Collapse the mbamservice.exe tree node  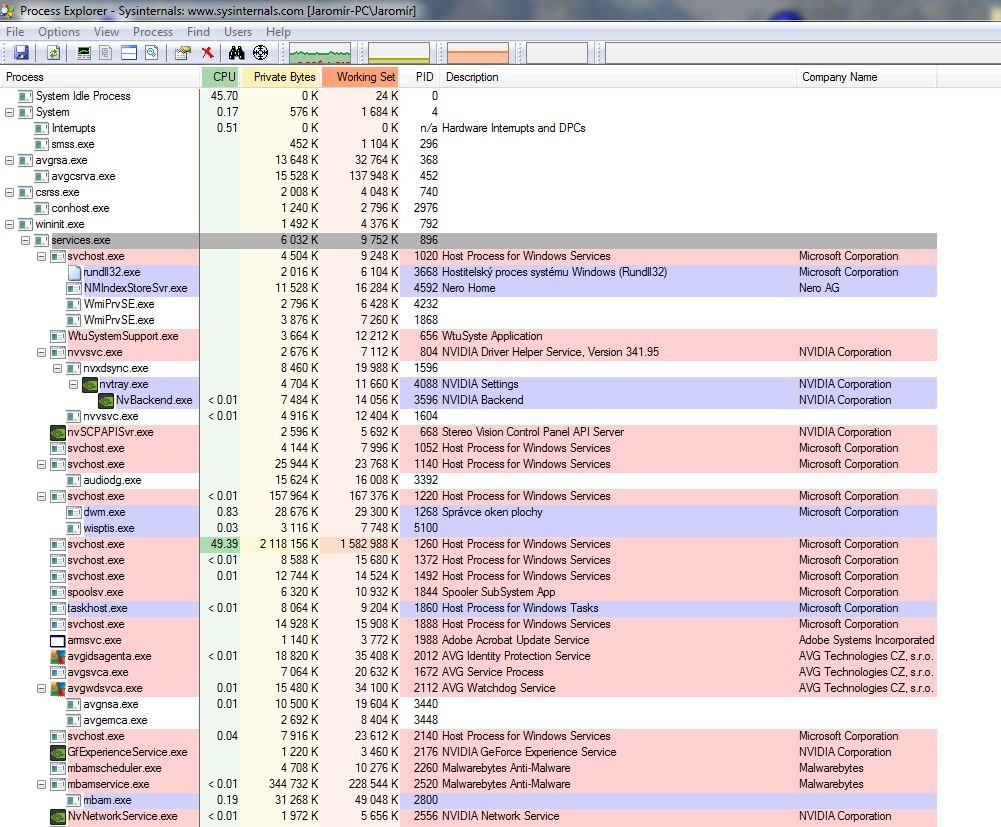[x=41, y=784]
